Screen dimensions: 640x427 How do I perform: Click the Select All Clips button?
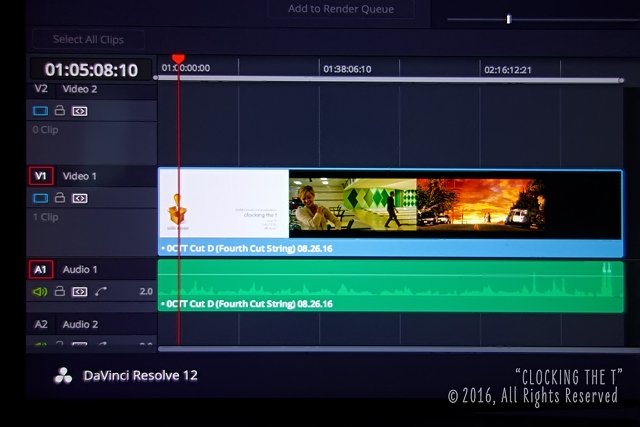coord(88,40)
